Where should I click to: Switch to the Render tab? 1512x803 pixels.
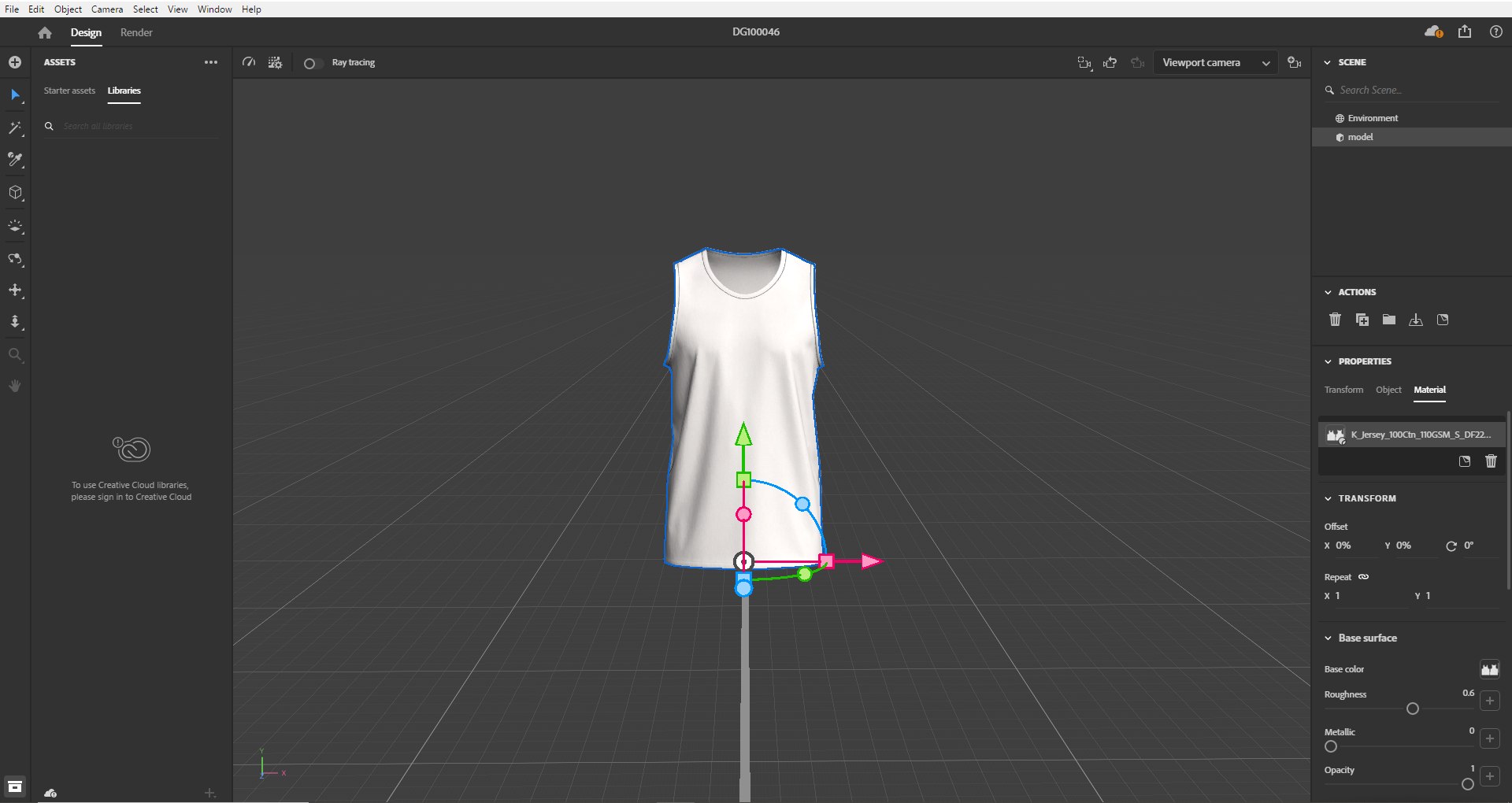pos(136,32)
